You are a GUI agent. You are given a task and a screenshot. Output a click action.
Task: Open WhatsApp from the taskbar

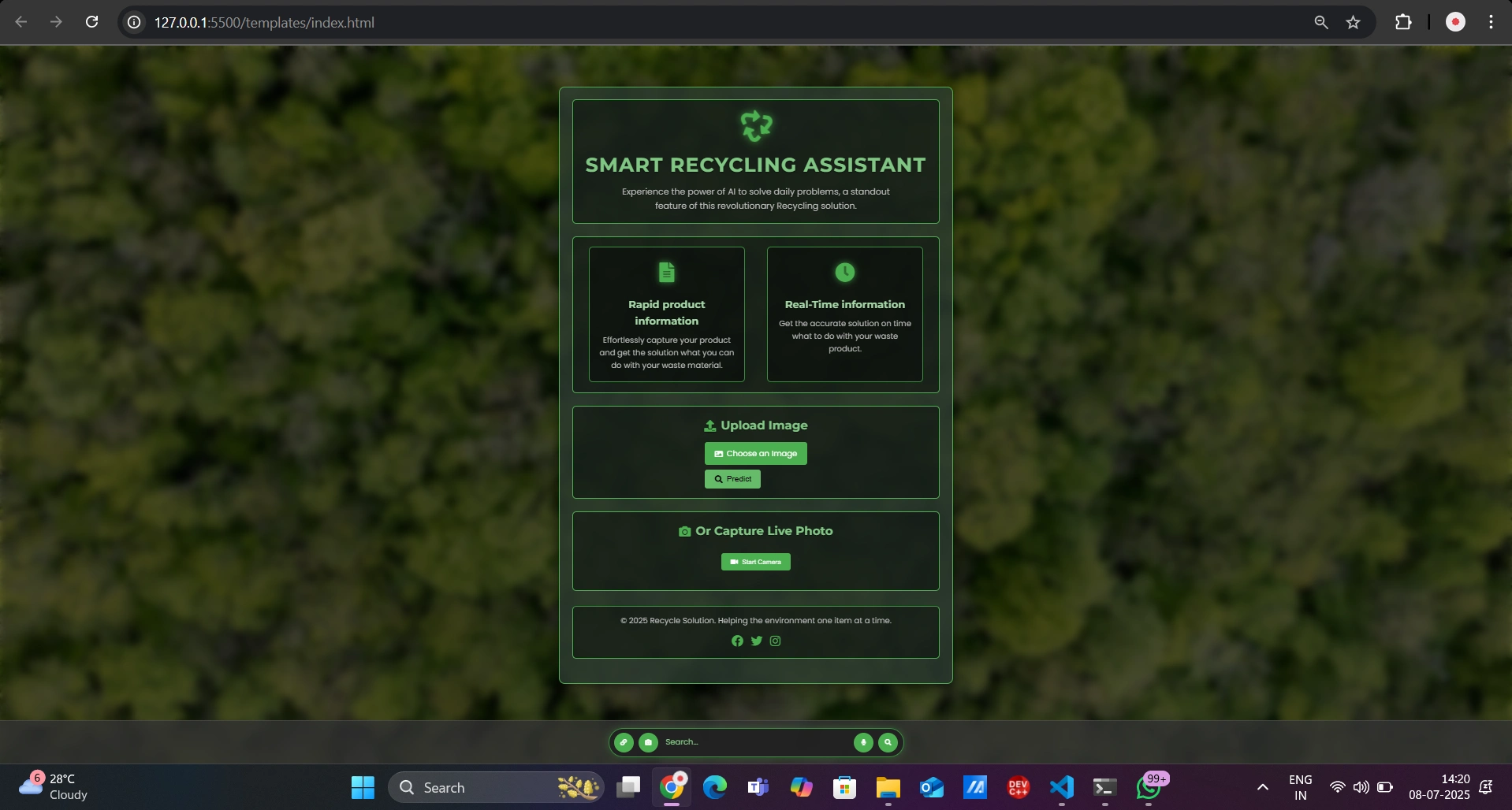pyautogui.click(x=1149, y=787)
